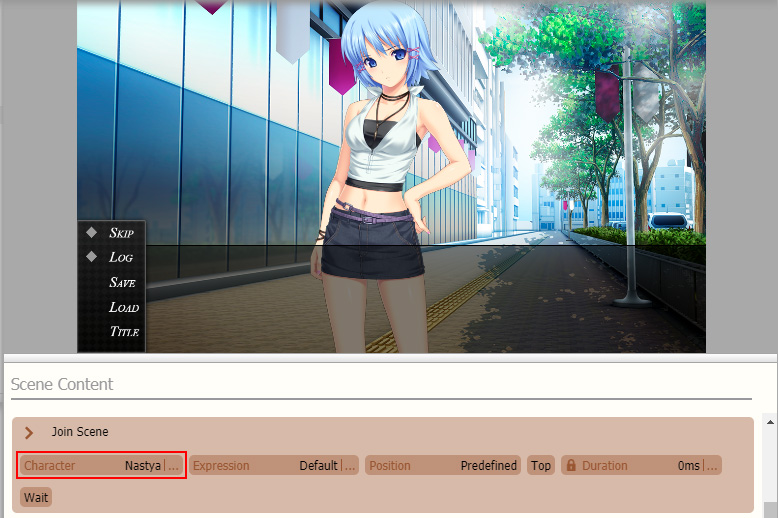Click the Top position button
The image size is (778, 518).
click(541, 465)
